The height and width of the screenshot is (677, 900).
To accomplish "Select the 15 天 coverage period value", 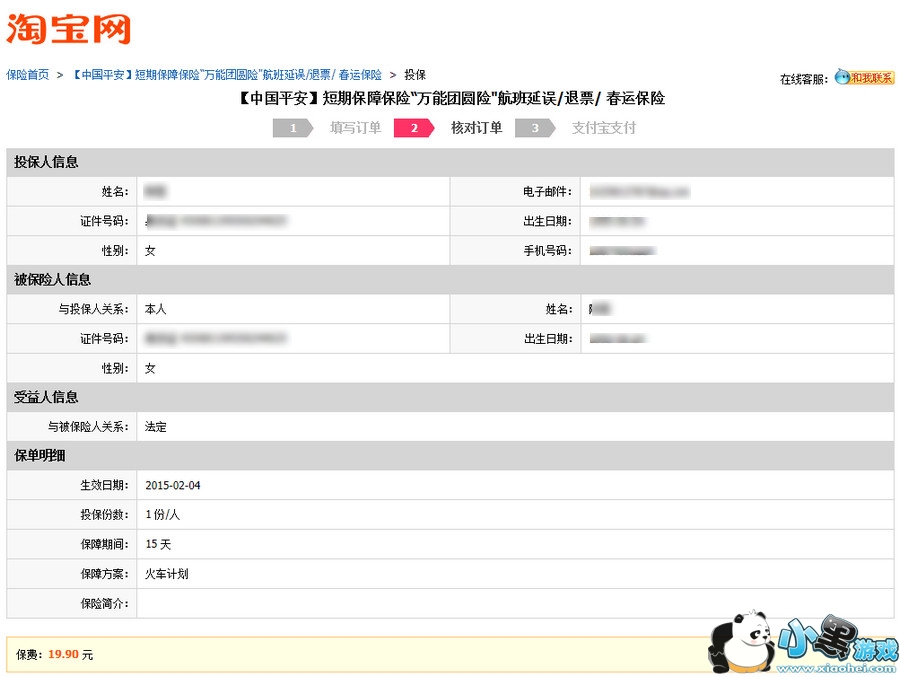I will pos(158,544).
